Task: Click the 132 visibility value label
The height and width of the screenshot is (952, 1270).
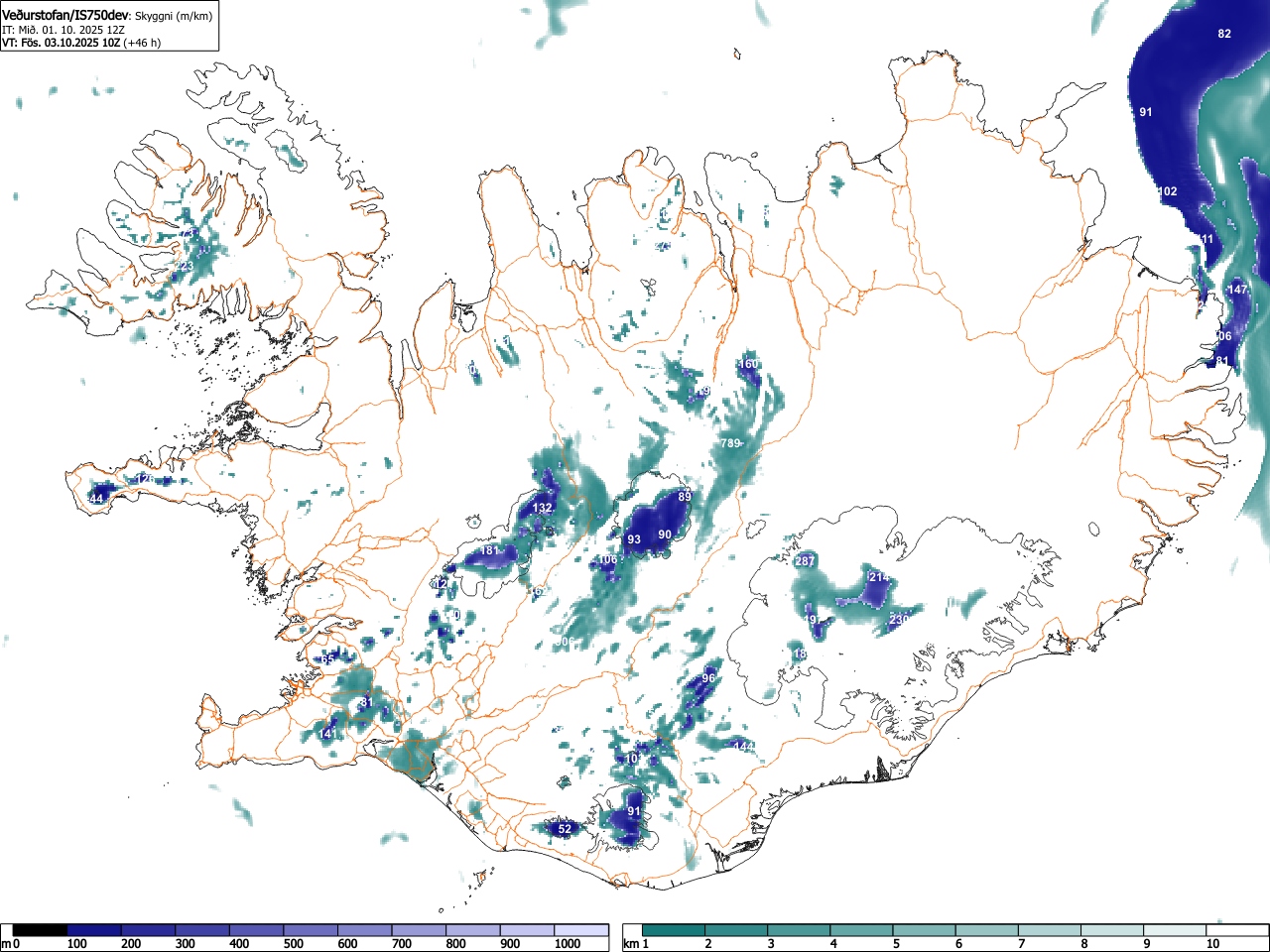Action: click(x=542, y=508)
